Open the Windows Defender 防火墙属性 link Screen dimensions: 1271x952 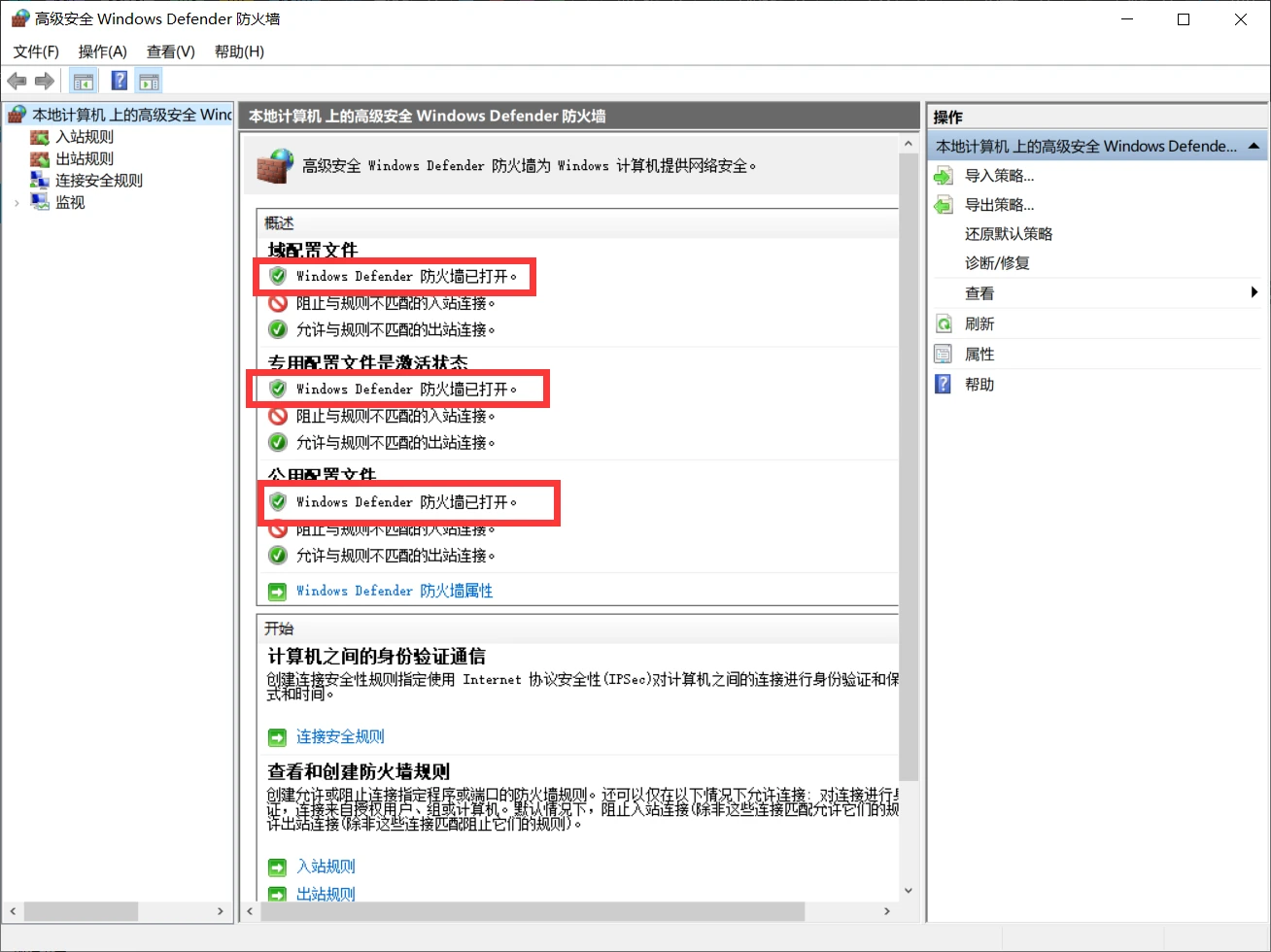click(395, 591)
